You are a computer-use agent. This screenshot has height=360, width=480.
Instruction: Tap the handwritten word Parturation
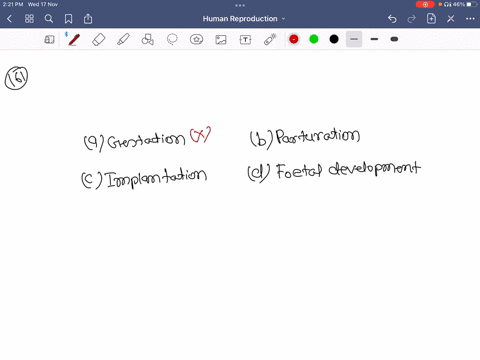pos(318,137)
